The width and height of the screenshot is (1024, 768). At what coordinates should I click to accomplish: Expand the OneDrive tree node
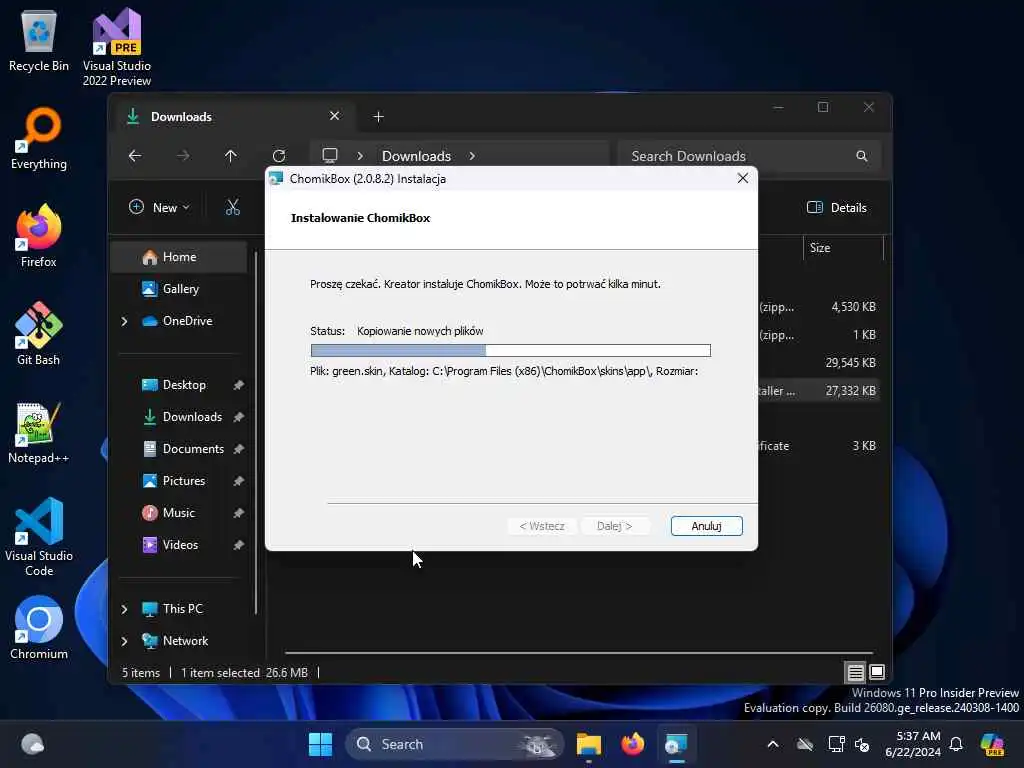click(124, 321)
